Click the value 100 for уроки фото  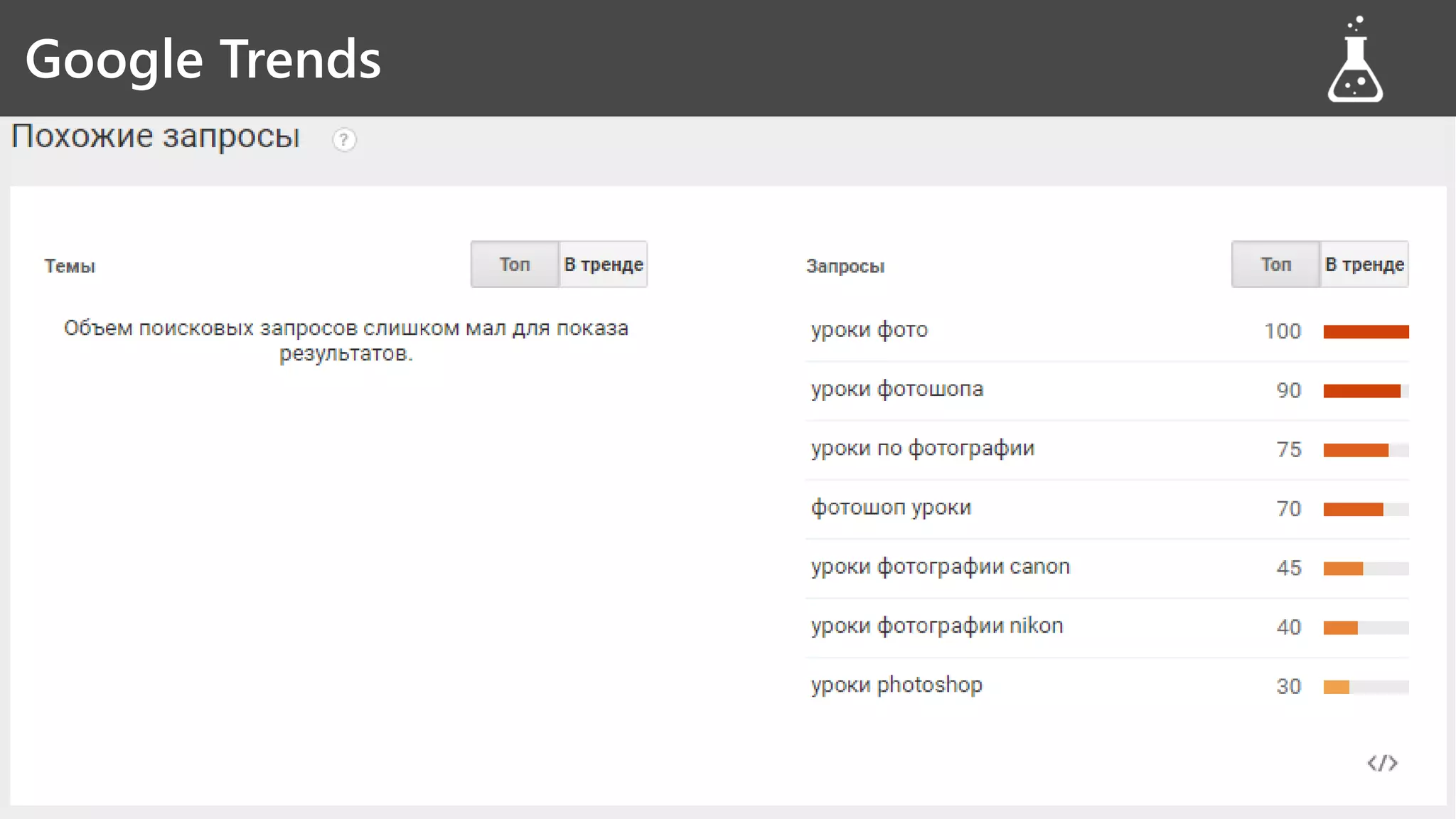(1283, 331)
